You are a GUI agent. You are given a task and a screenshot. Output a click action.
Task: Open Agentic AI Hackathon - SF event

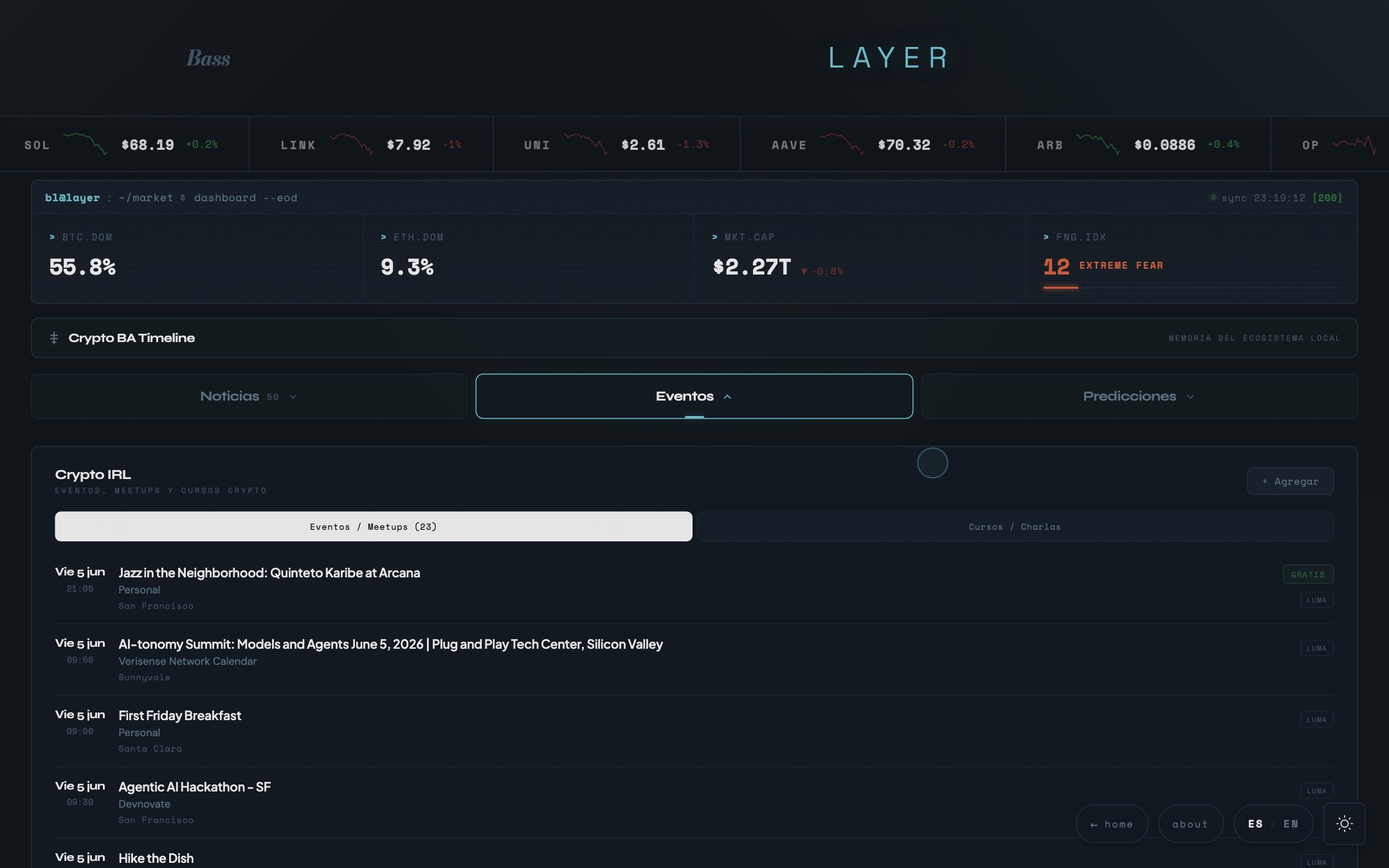pos(194,787)
